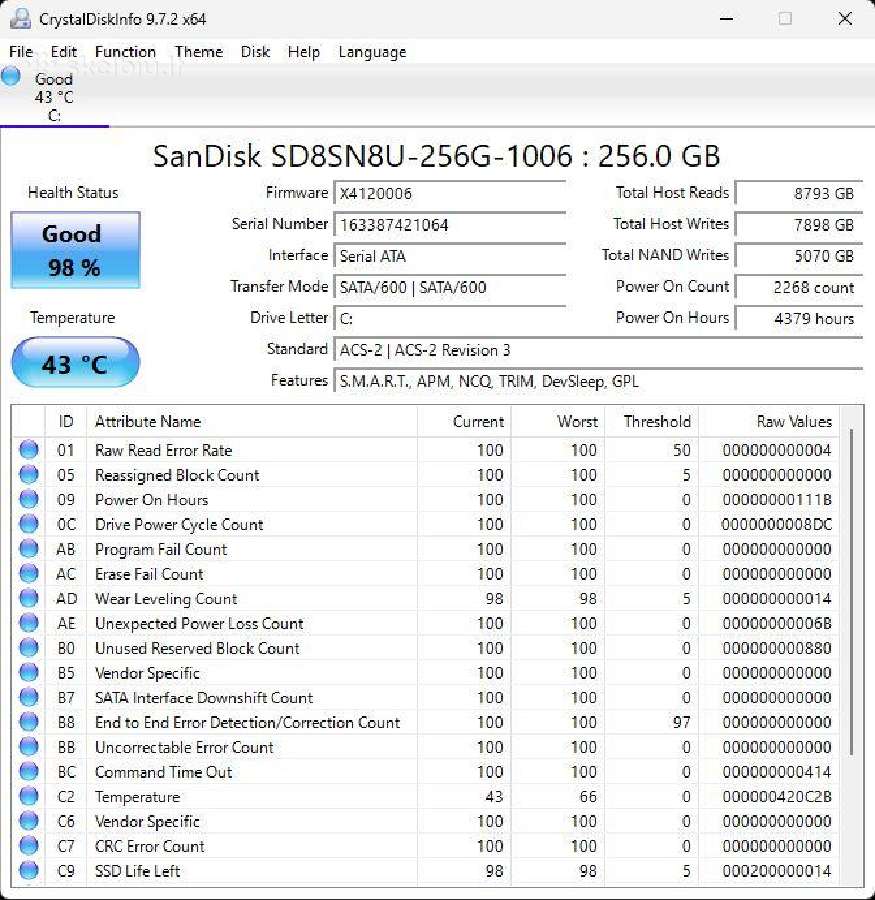Image resolution: width=875 pixels, height=900 pixels.
Task: Click status orb for attribute 09 Power On Hours
Action: click(x=29, y=499)
